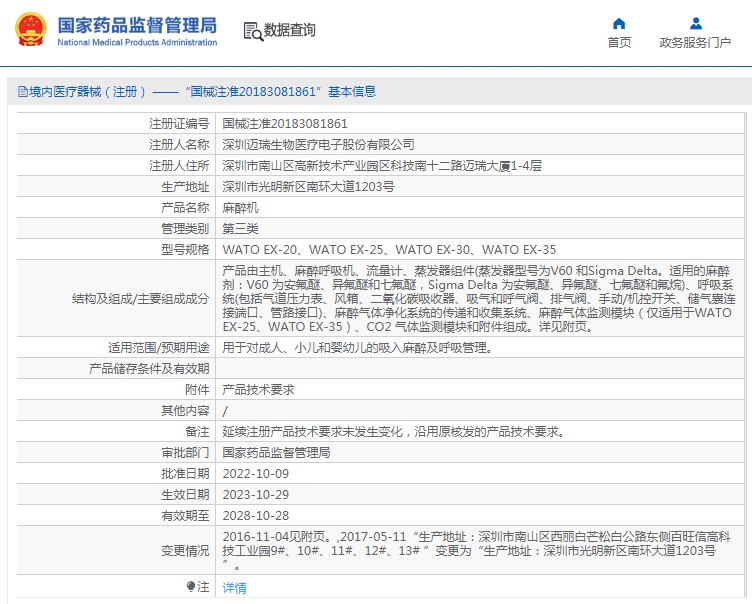Image resolution: width=752 pixels, height=604 pixels.
Task: Click the 政务服务门户 user icon
Action: point(695,24)
